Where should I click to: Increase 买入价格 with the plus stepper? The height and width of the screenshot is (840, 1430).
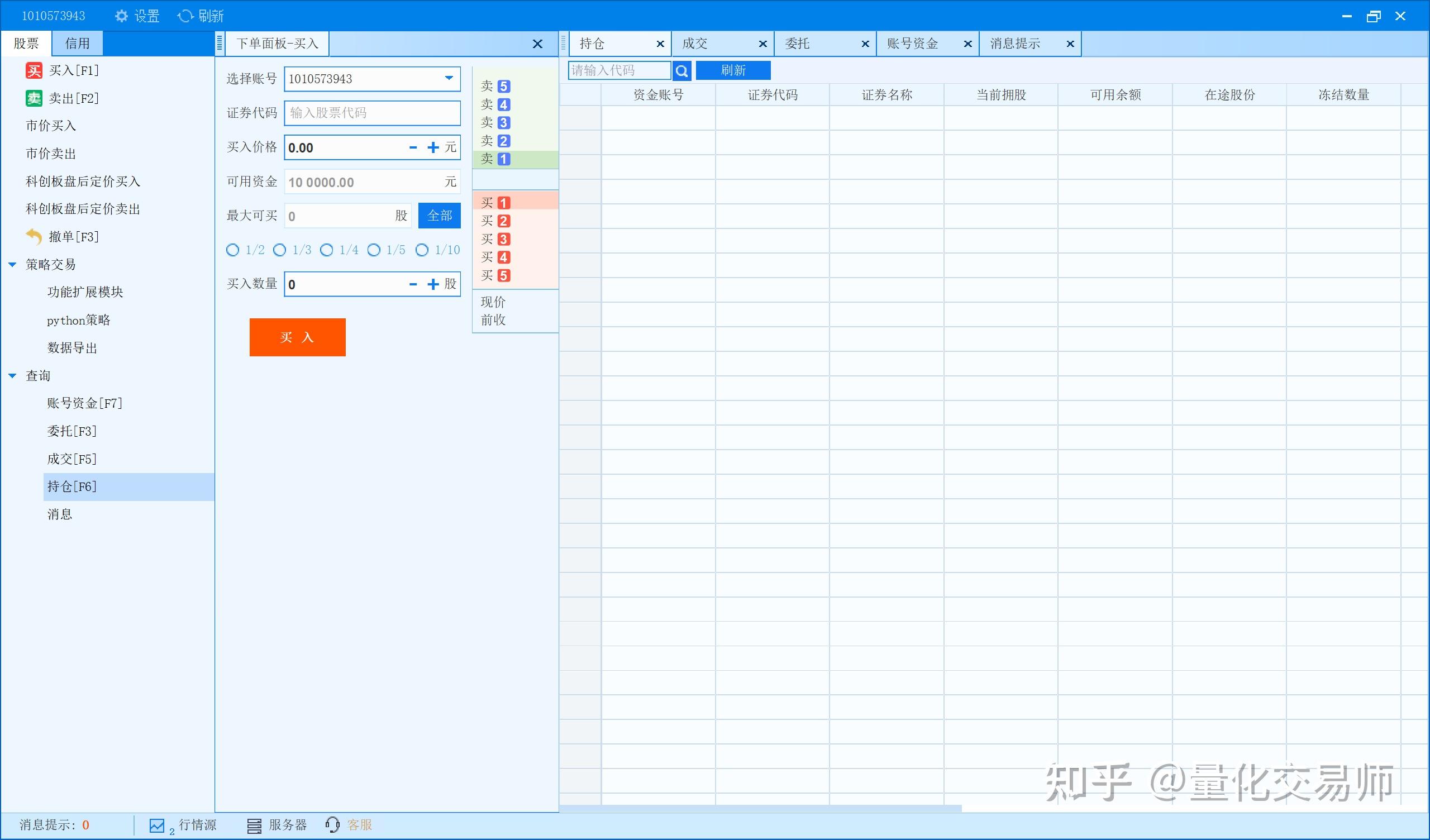point(432,147)
